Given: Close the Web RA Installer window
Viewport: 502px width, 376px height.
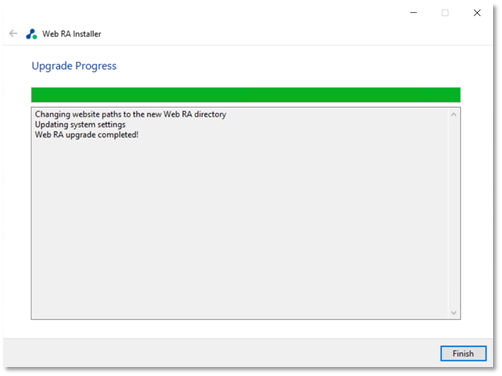Looking at the screenshot, I should coord(477,13).
